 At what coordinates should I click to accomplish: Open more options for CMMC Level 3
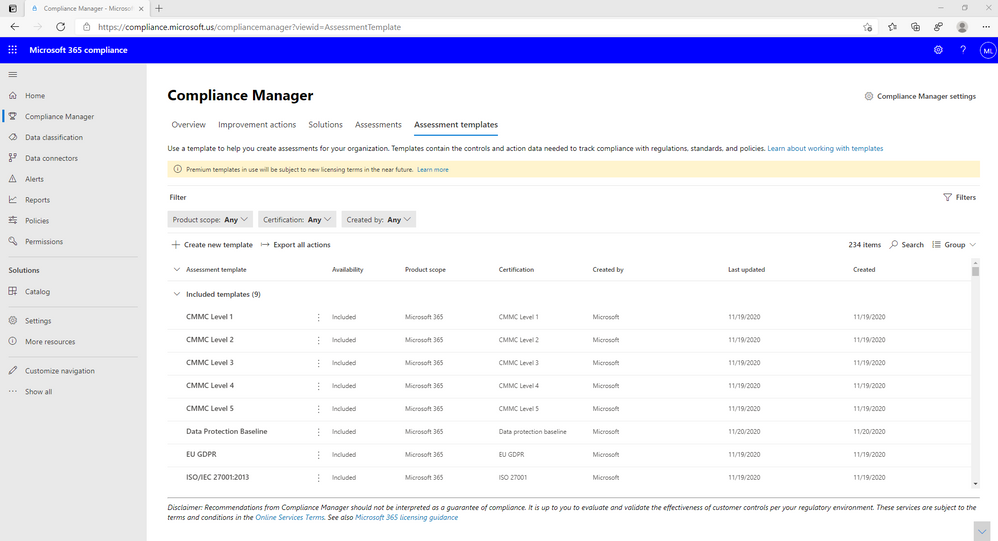(x=318, y=363)
